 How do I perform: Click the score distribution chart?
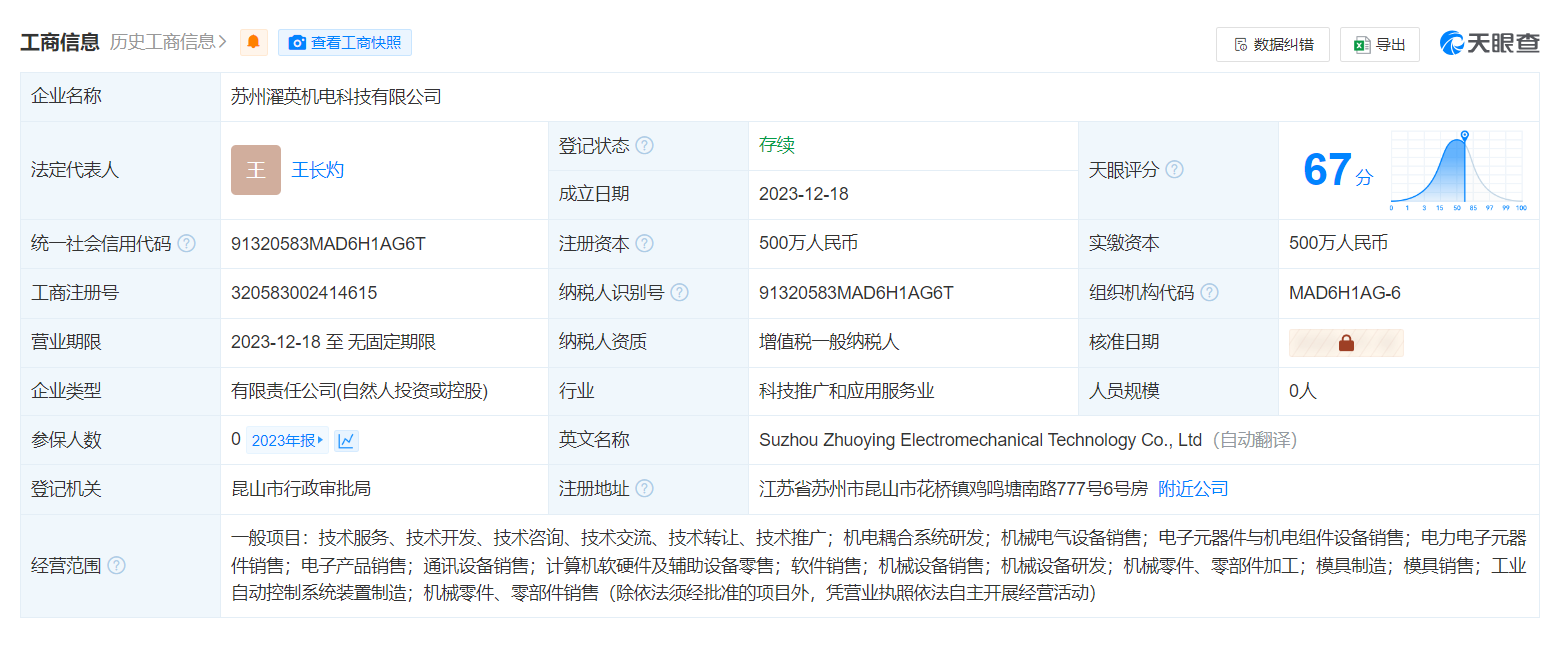coord(1458,171)
